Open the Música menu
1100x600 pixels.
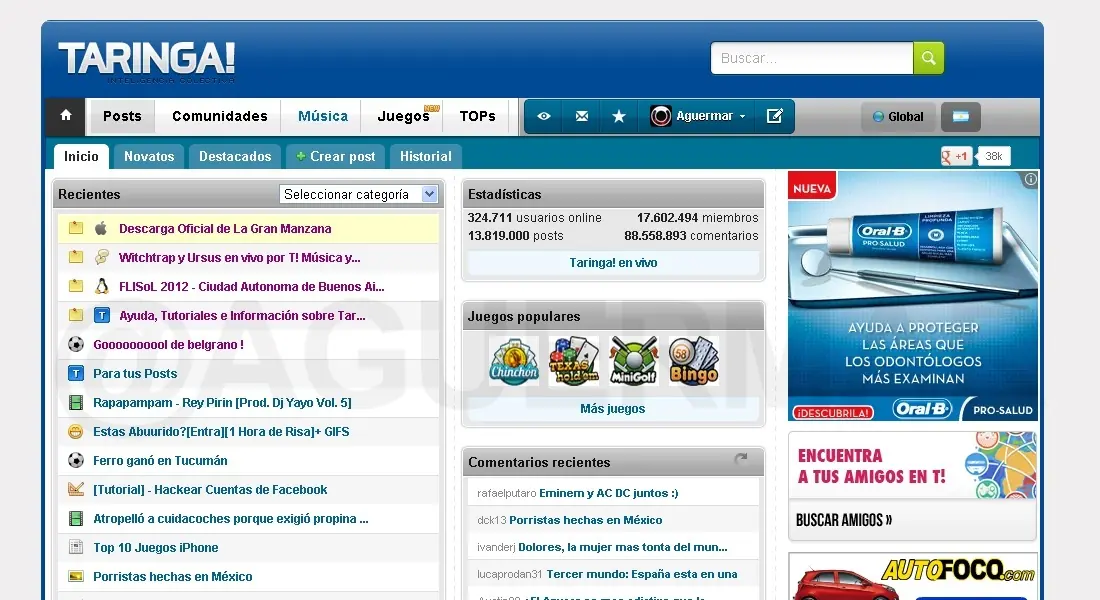[x=323, y=116]
